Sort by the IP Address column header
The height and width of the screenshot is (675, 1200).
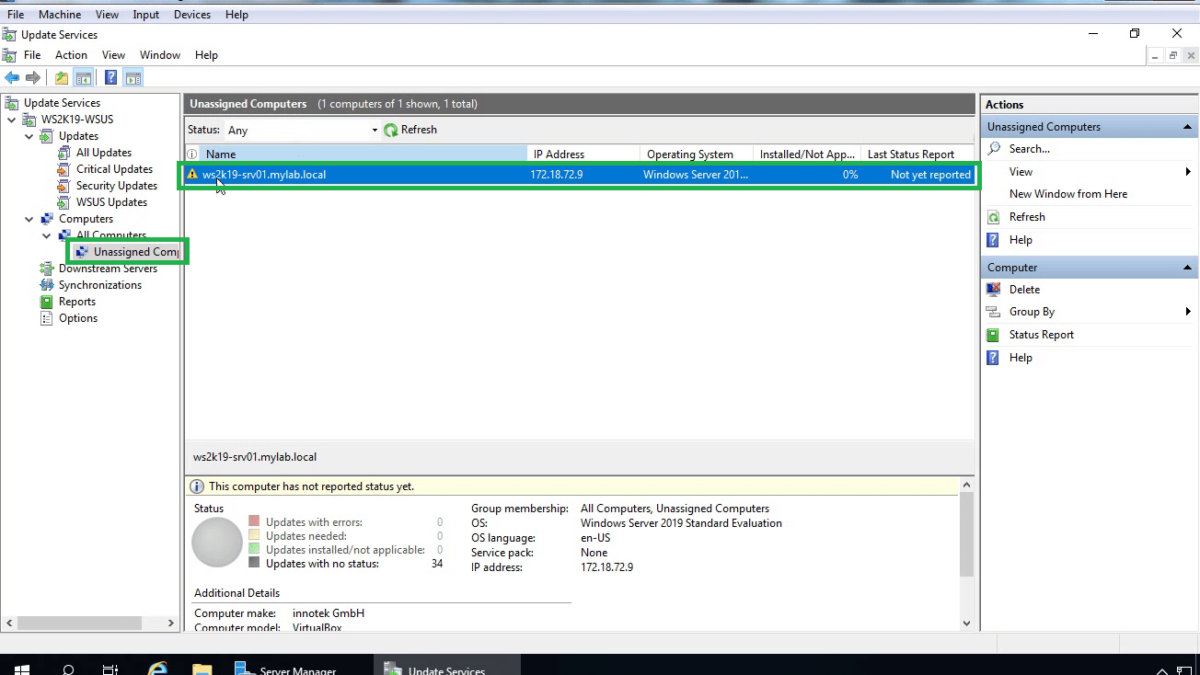[x=584, y=154]
